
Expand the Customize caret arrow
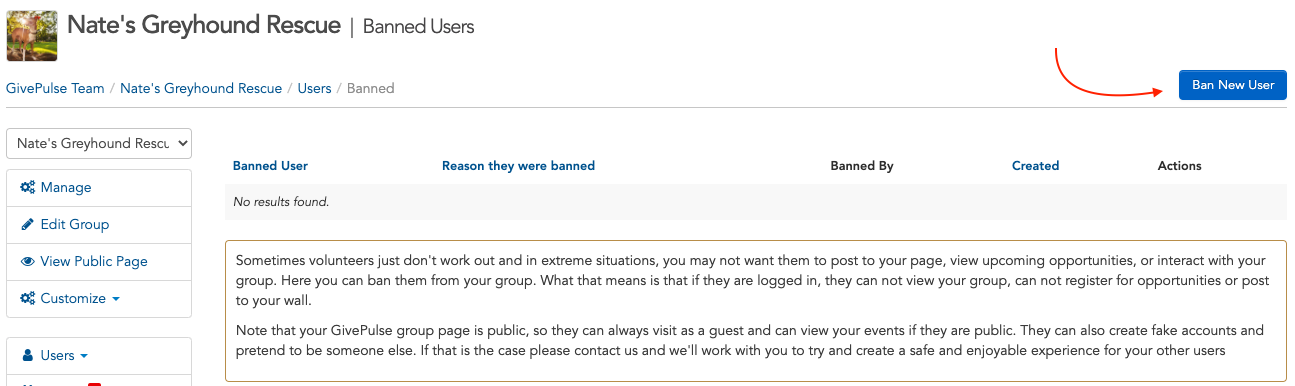(x=116, y=299)
